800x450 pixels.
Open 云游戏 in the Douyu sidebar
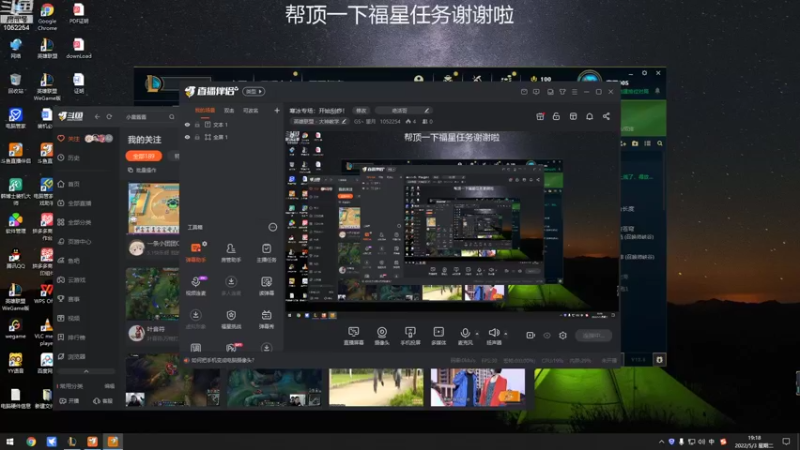click(72, 280)
